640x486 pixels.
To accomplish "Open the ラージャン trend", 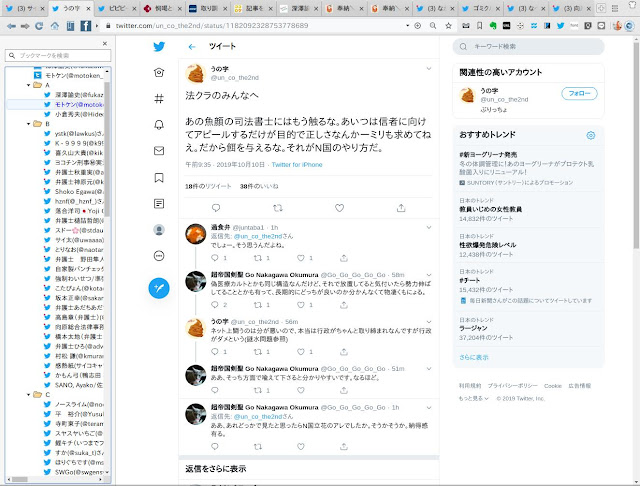I will pos(473,328).
